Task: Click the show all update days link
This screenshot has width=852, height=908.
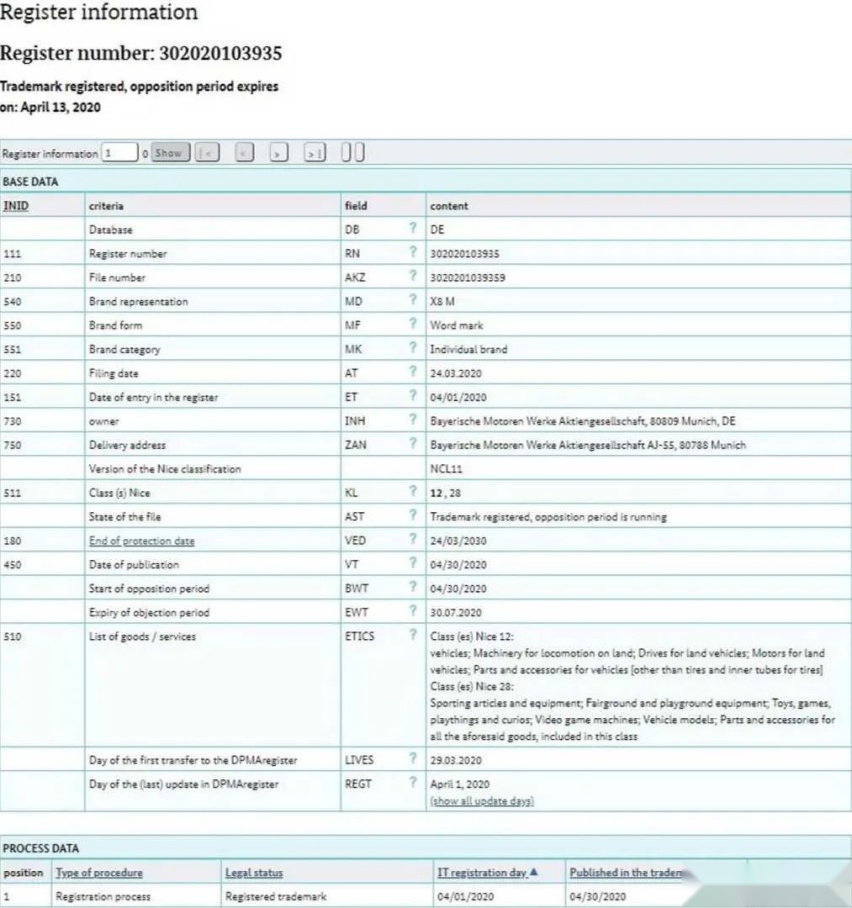Action: click(x=482, y=801)
